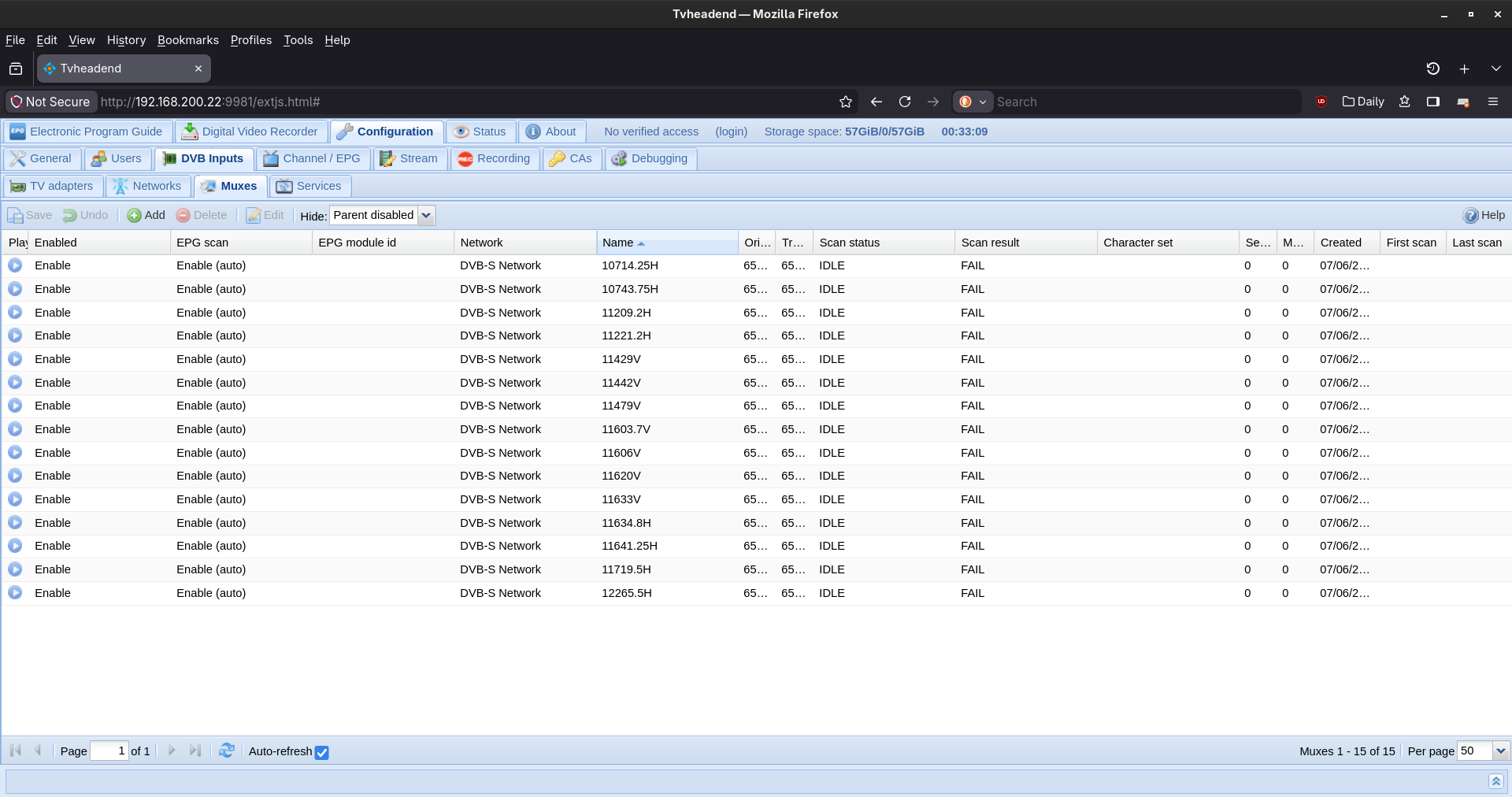Open the Firefox Bookmarks menu
The image size is (1512, 797).
click(188, 40)
